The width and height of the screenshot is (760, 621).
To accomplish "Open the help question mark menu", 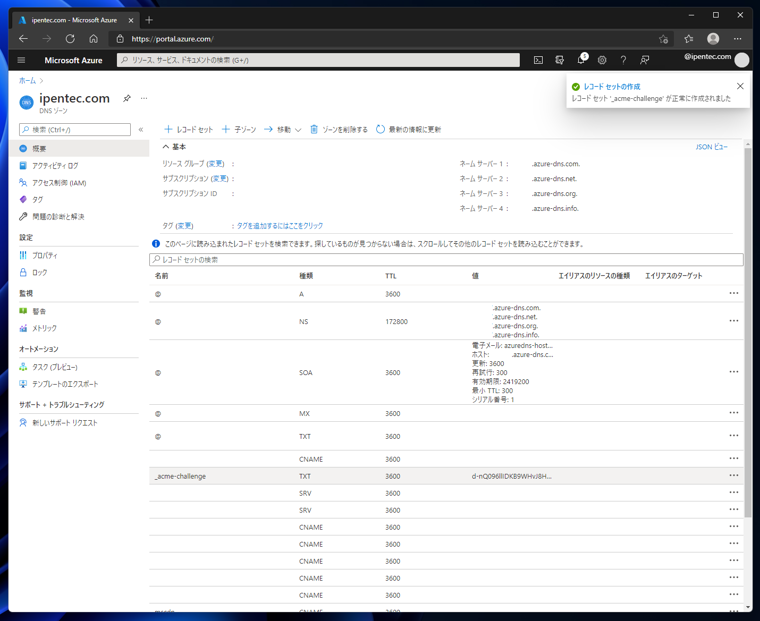I will (x=623, y=60).
